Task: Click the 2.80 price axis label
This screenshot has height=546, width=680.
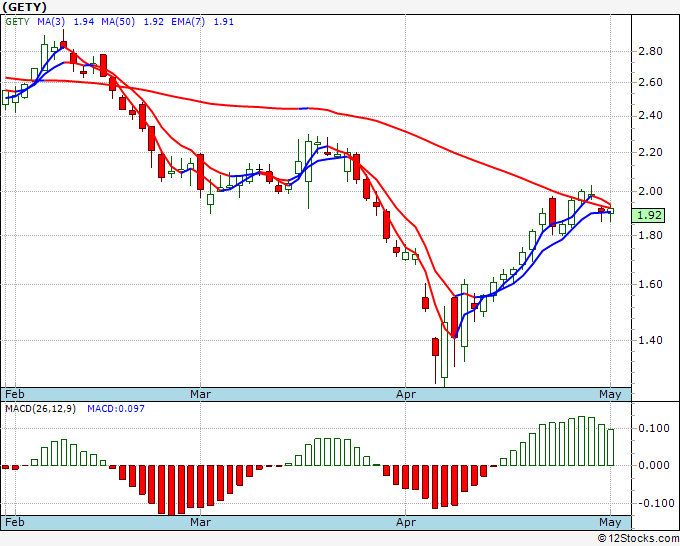Action: click(651, 51)
